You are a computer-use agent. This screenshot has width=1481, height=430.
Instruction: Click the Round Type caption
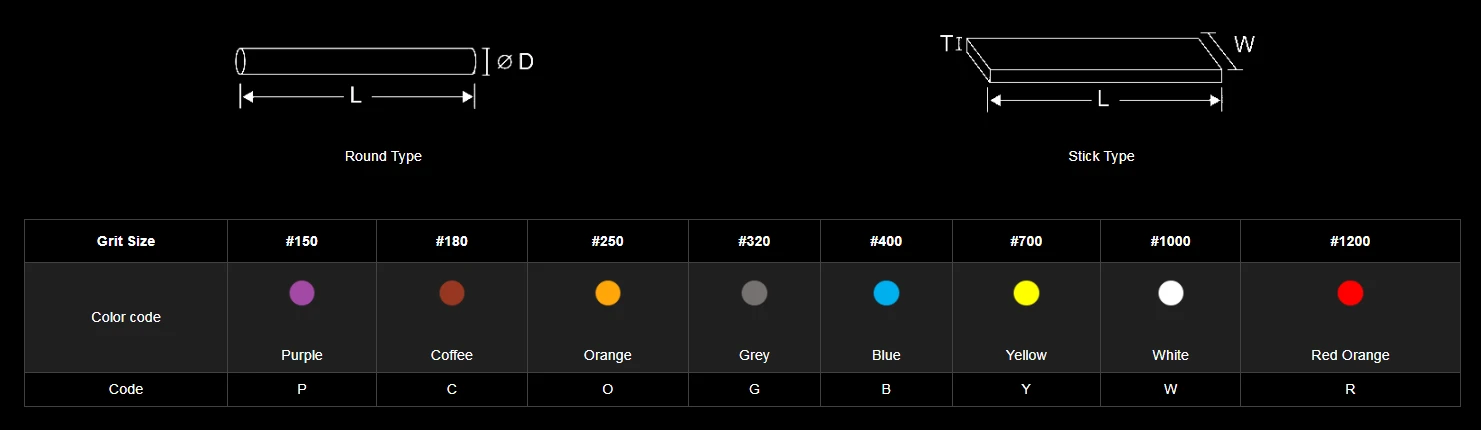(x=383, y=156)
